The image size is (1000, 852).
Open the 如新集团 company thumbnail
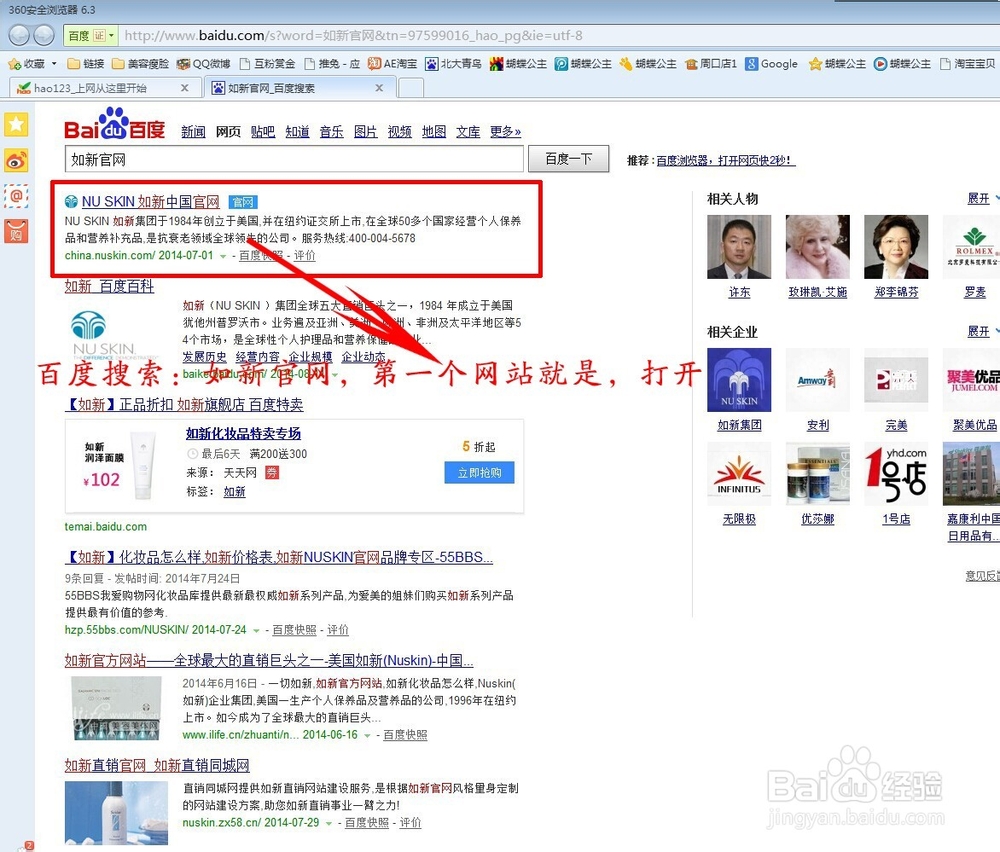[x=739, y=379]
